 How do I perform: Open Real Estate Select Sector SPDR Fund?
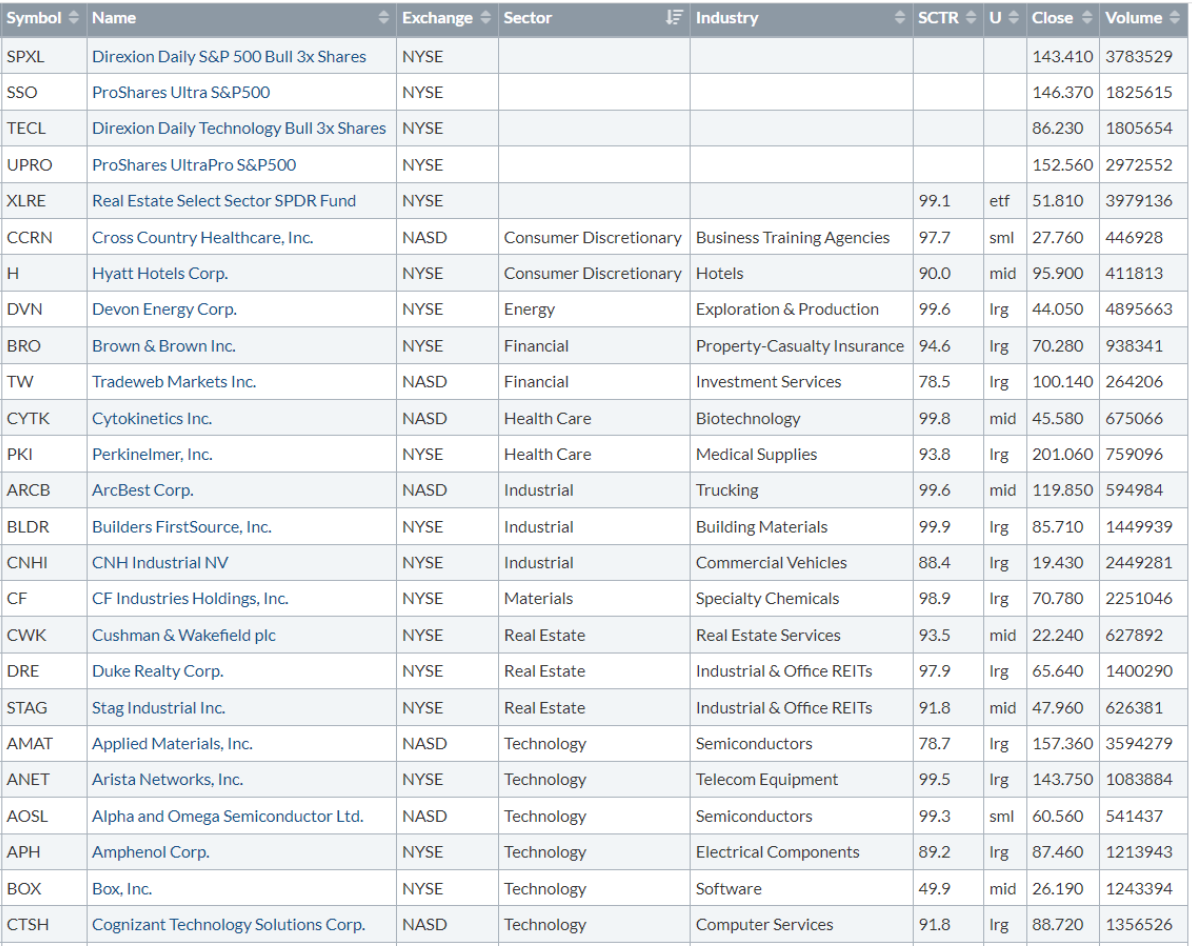point(224,201)
